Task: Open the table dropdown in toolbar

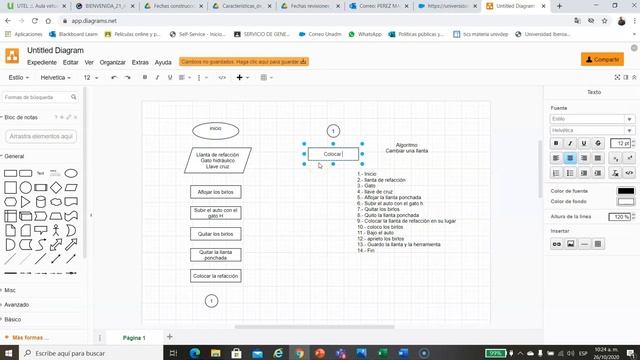Action: [266, 78]
